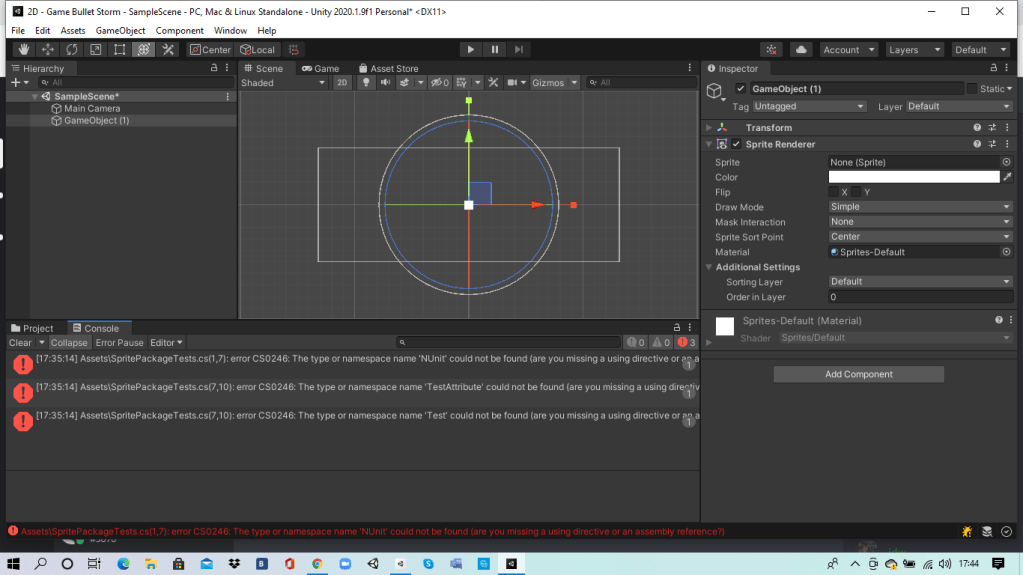
Task: Uncheck the GameObject (1) active checkbox
Action: click(x=741, y=89)
